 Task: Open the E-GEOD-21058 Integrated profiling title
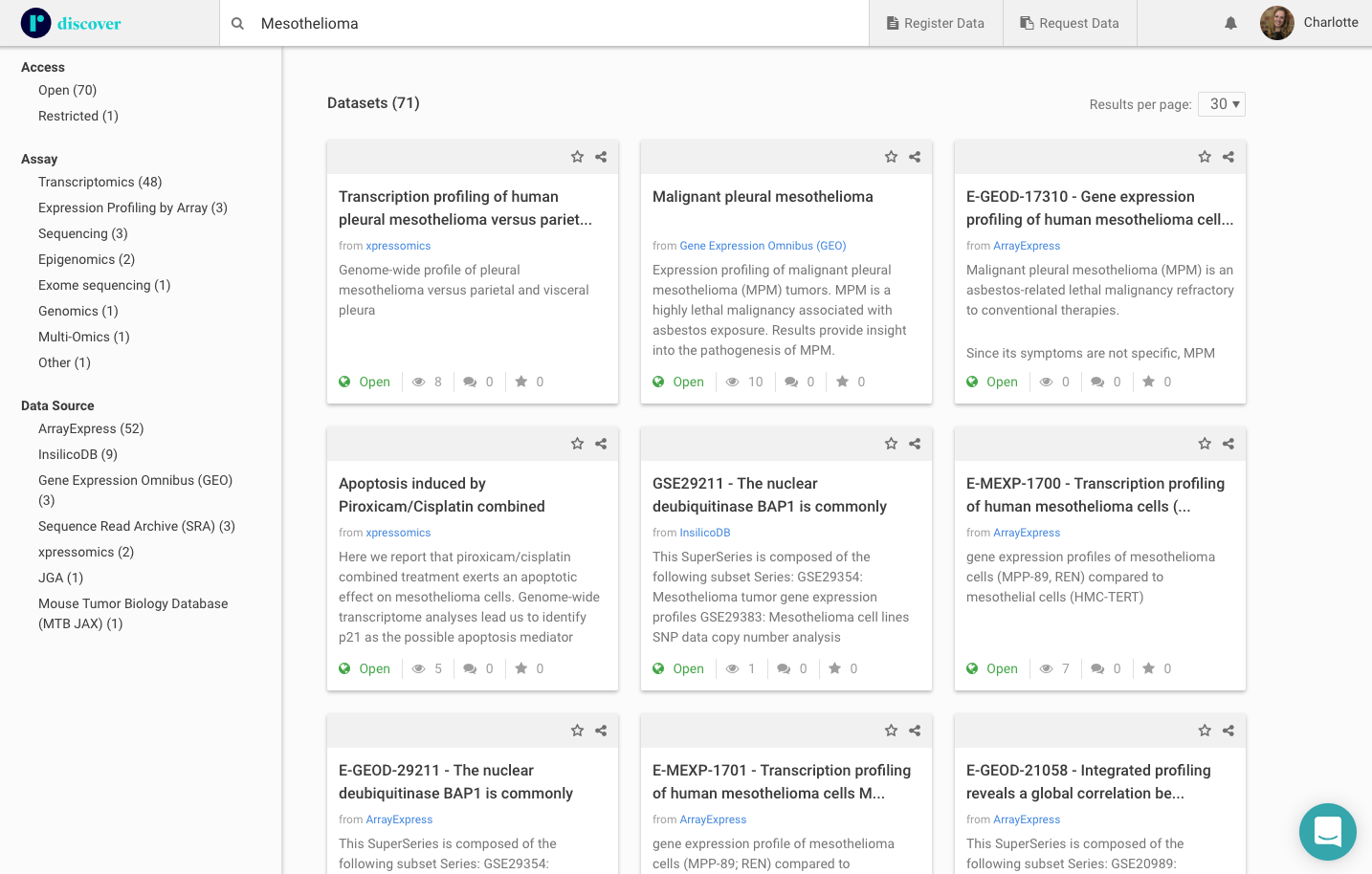(x=1089, y=781)
